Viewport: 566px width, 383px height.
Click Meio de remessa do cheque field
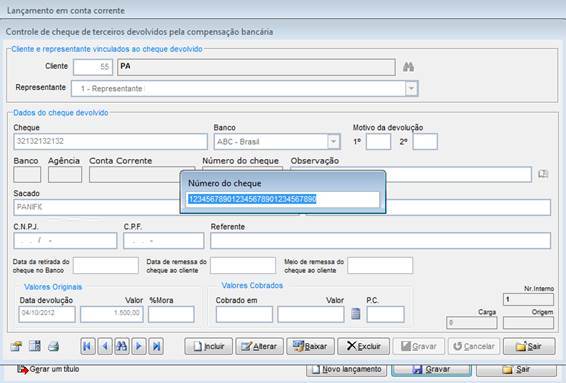(380, 266)
